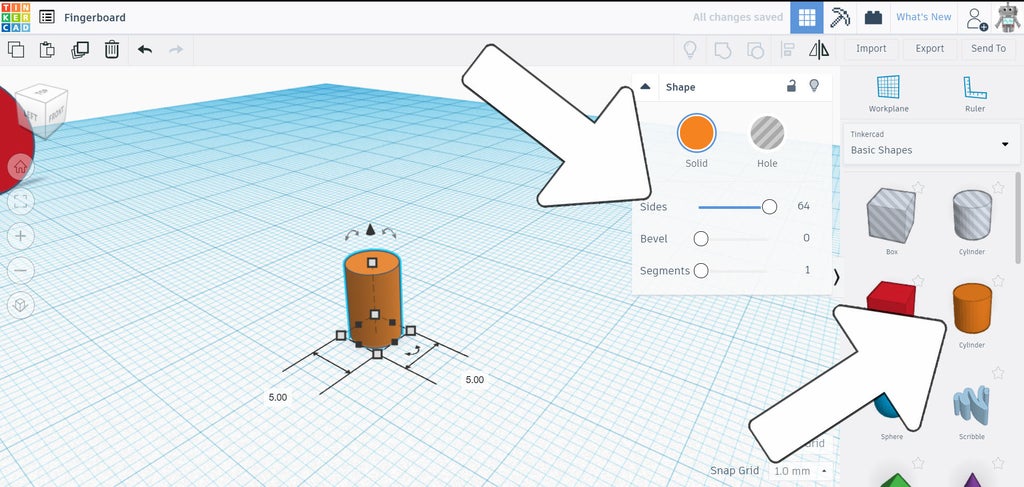Select the orange Cylinder shape
This screenshot has width=1024, height=487.
pos(972,308)
